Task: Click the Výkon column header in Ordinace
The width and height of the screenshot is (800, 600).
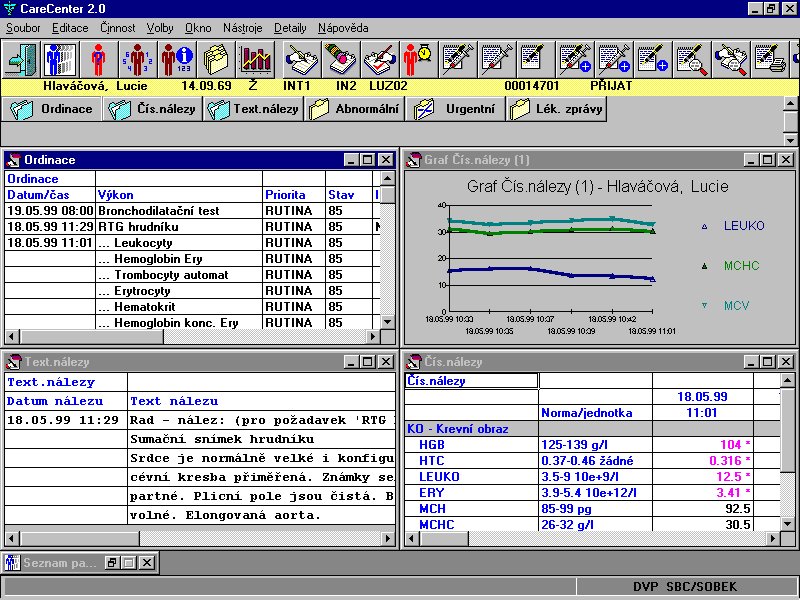Action: pos(116,195)
